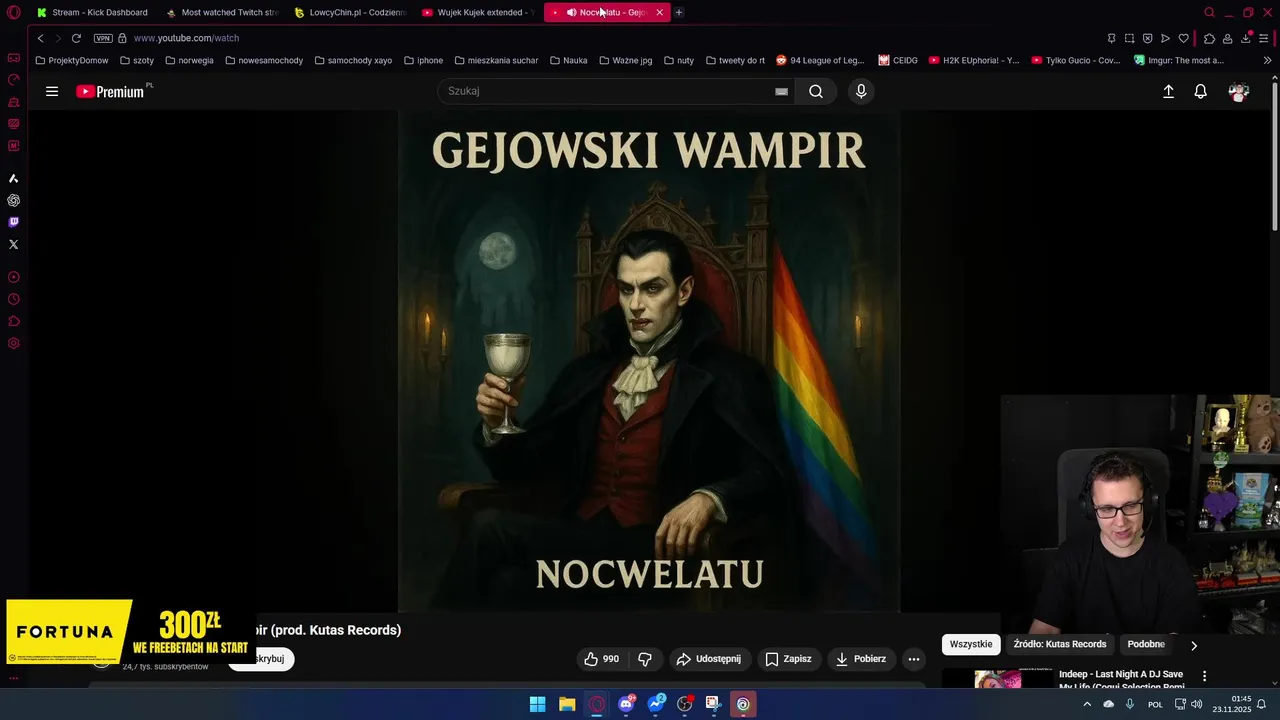Open options for the Indeep Last Night video
This screenshot has height=720, width=1280.
coord(1205,676)
